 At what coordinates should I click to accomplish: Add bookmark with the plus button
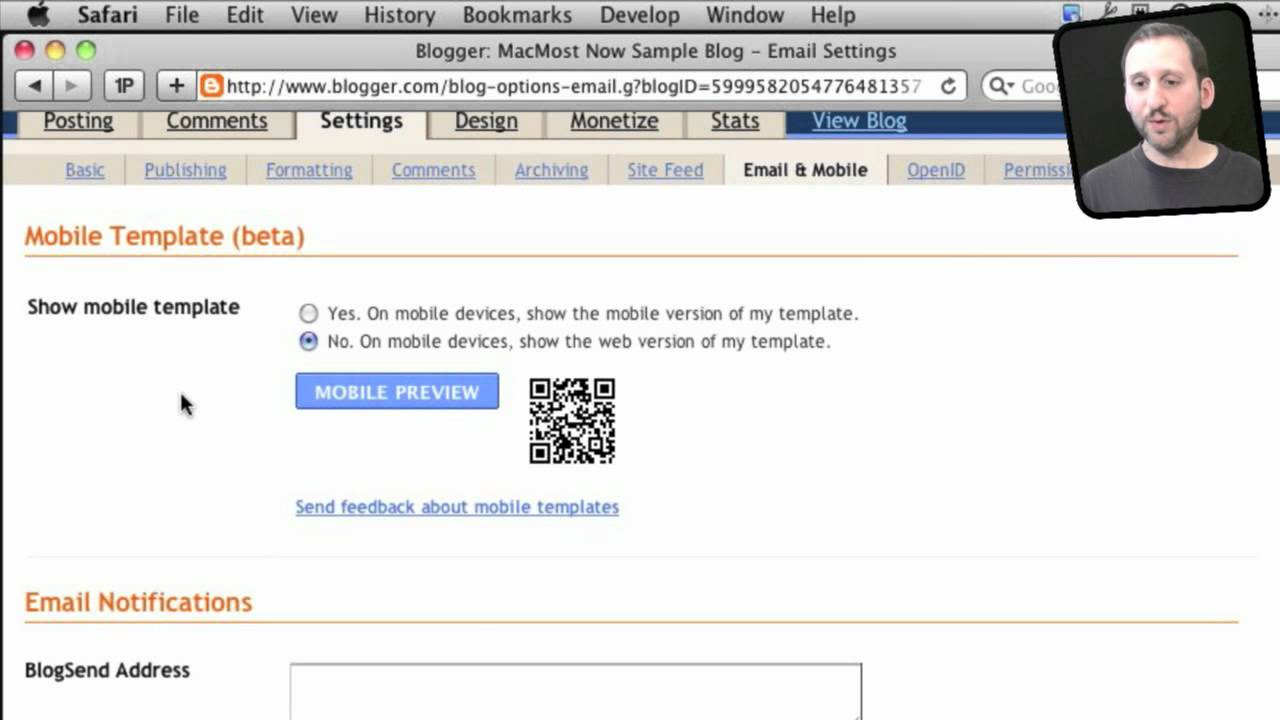(x=176, y=86)
